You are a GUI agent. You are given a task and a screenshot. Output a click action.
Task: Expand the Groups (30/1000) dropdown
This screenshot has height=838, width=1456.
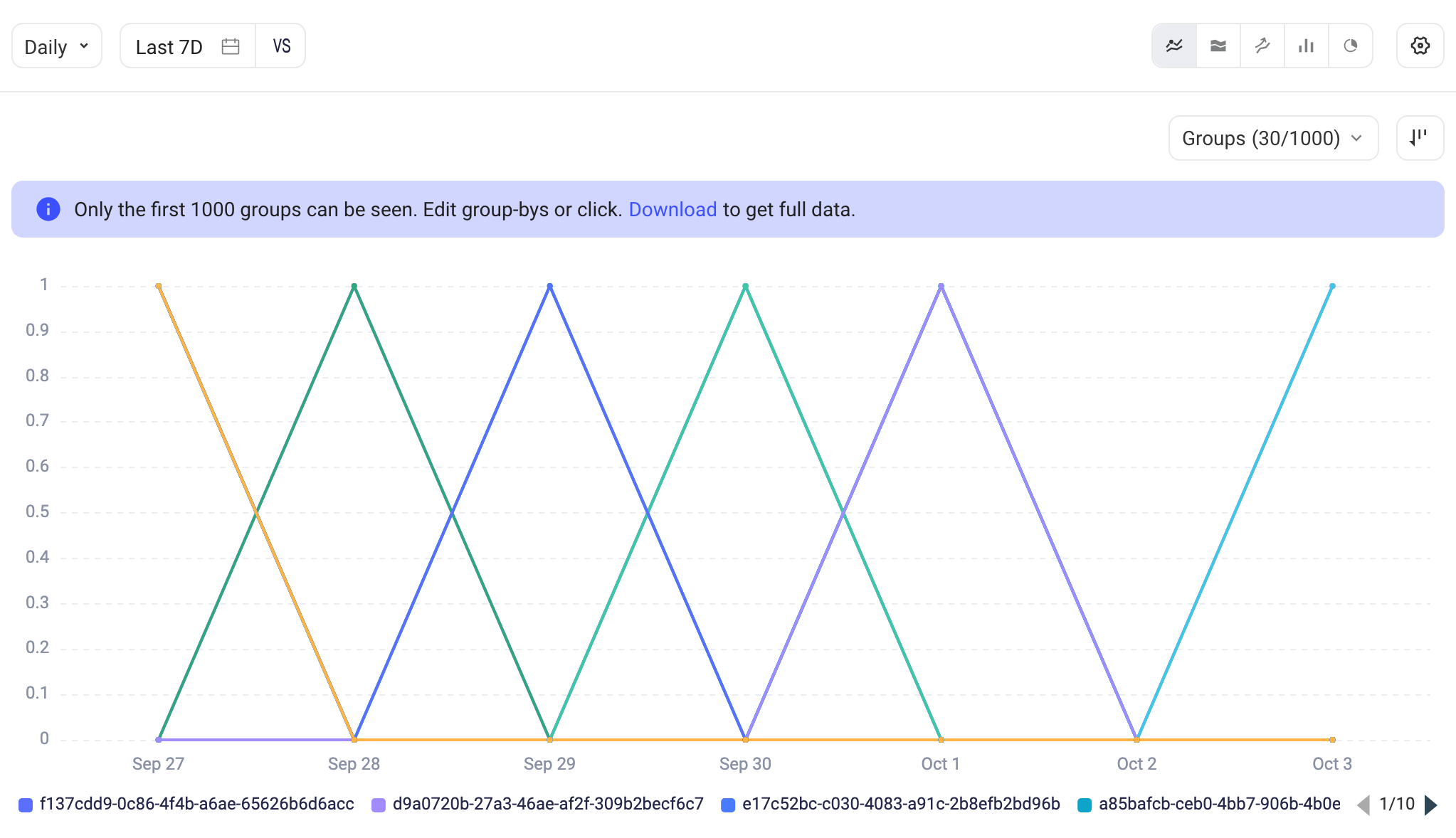click(1273, 138)
